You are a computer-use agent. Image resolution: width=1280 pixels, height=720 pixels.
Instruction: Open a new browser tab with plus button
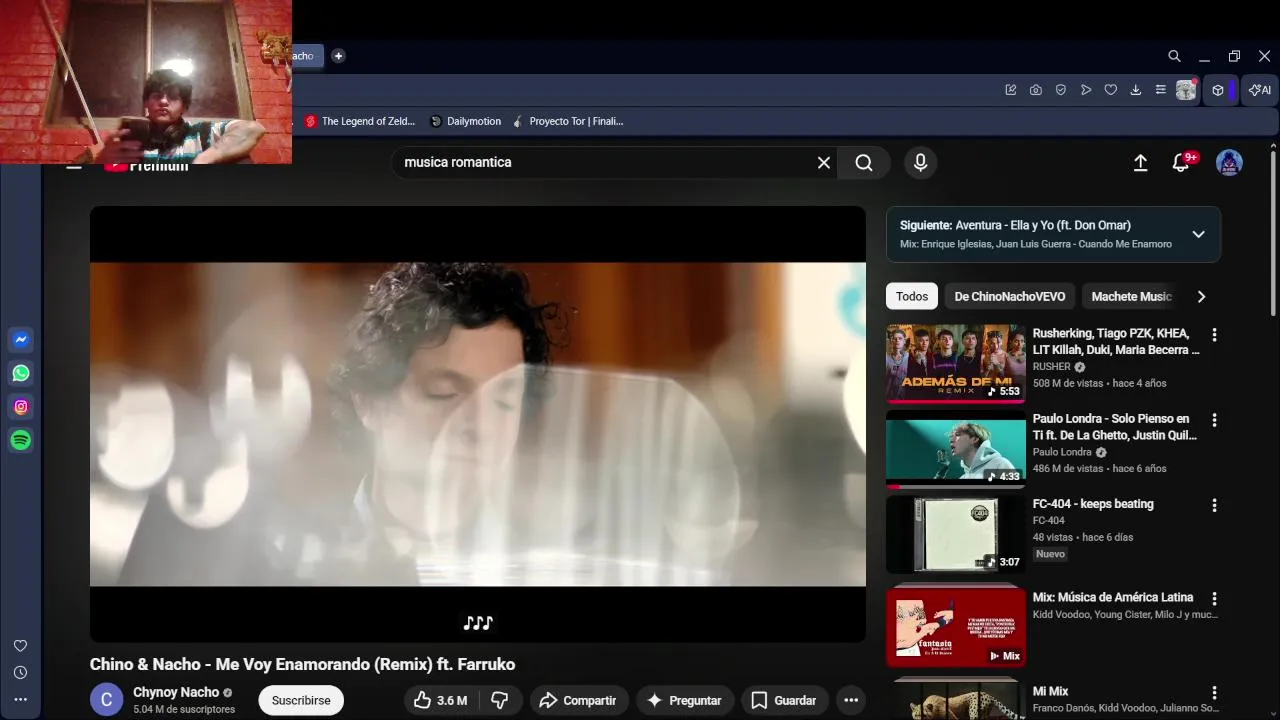[338, 56]
